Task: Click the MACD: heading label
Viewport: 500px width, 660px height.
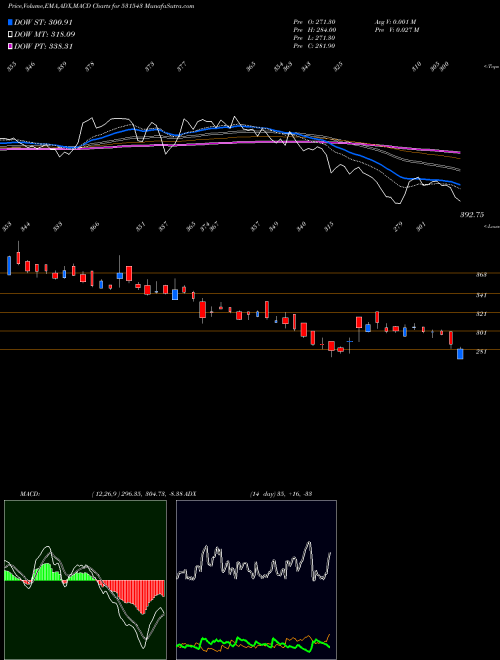Action: point(29,494)
